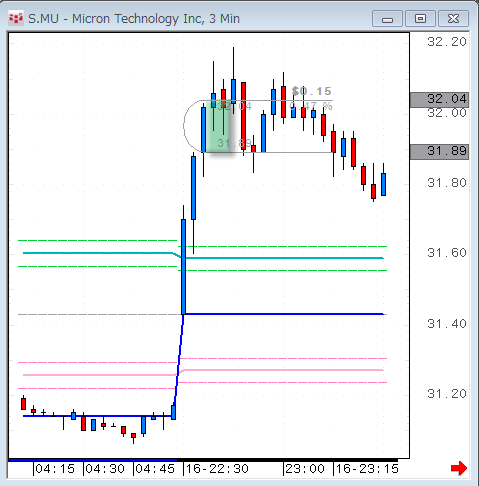This screenshot has height=486, width=479.
Task: Click the 23:00 time axis label
Action: point(305,469)
